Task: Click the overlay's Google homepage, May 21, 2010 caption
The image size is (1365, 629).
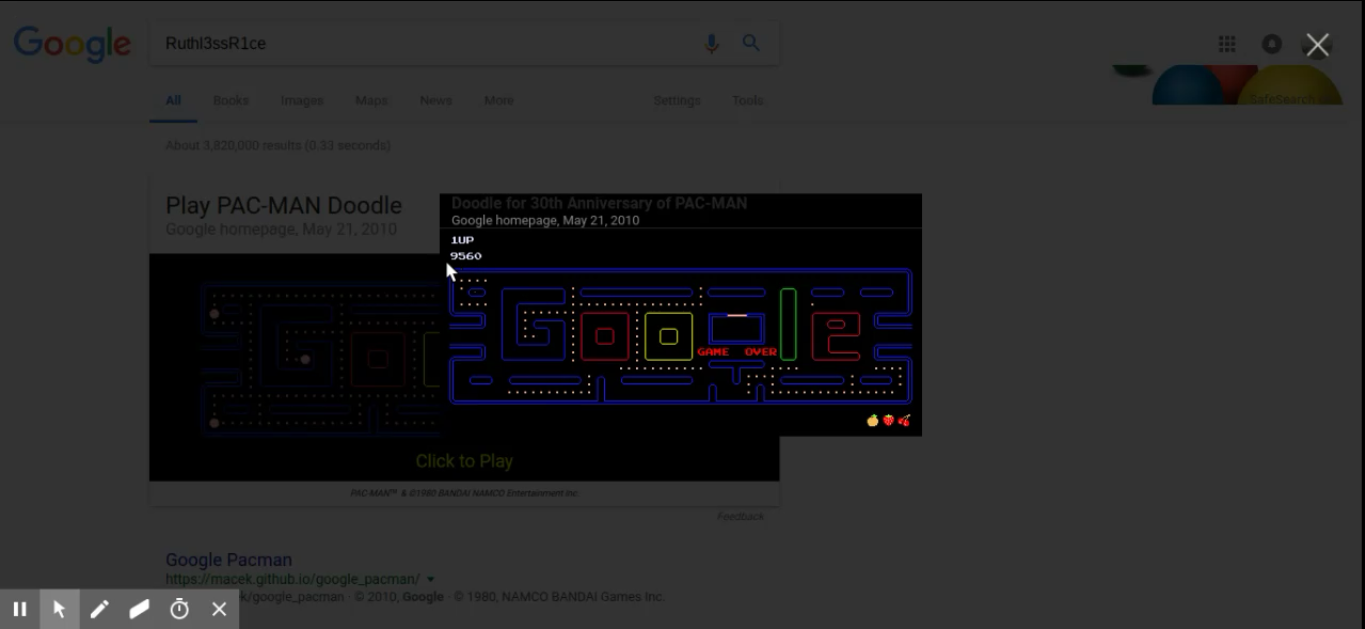Action: click(x=545, y=220)
